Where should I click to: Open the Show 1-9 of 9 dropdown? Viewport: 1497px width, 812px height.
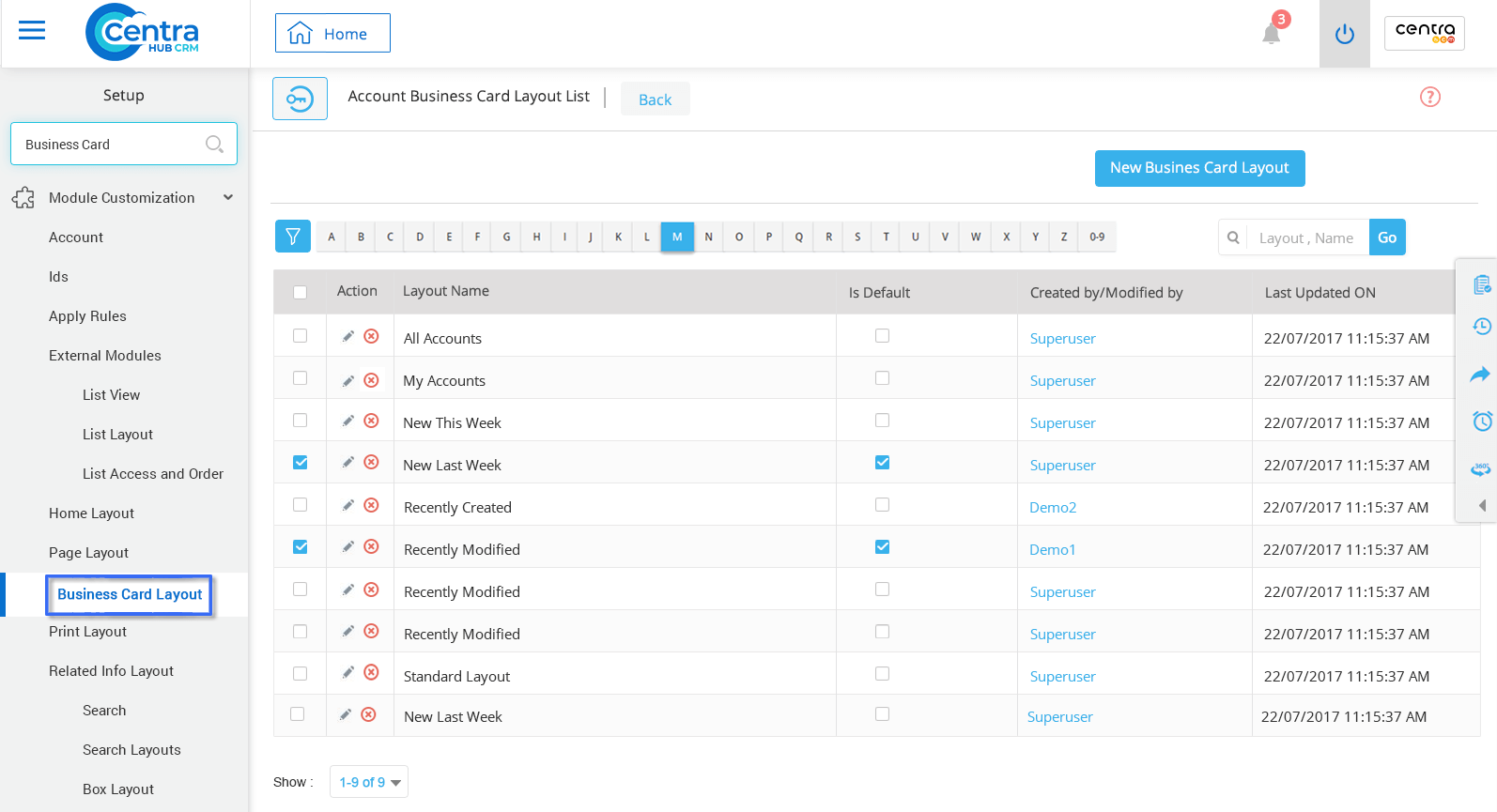[x=369, y=782]
